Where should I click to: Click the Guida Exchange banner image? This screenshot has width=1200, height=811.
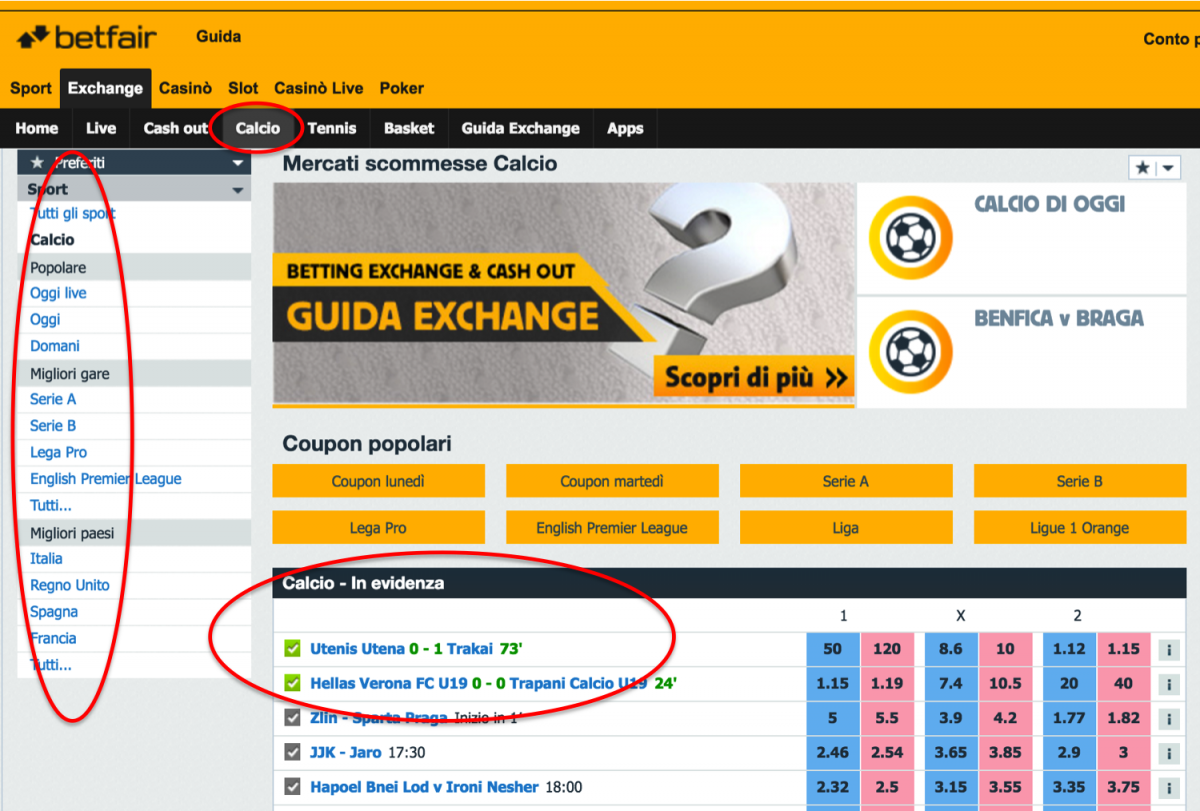(564, 294)
